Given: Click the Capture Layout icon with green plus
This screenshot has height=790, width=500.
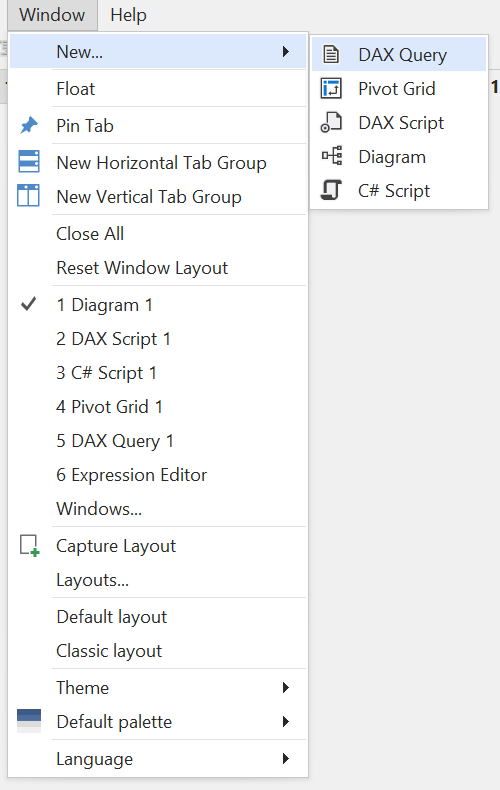Looking at the screenshot, I should pos(29,546).
